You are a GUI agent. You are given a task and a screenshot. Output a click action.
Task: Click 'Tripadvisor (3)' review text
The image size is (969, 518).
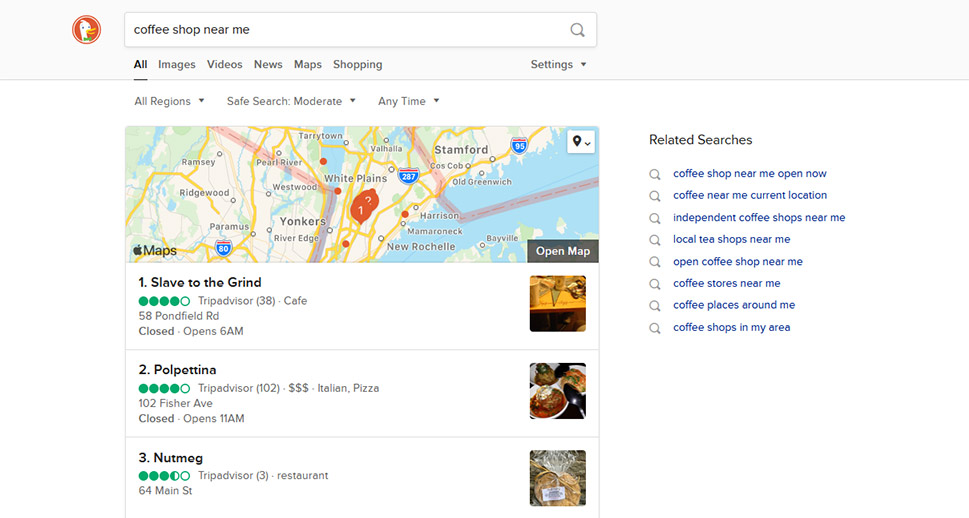point(233,476)
